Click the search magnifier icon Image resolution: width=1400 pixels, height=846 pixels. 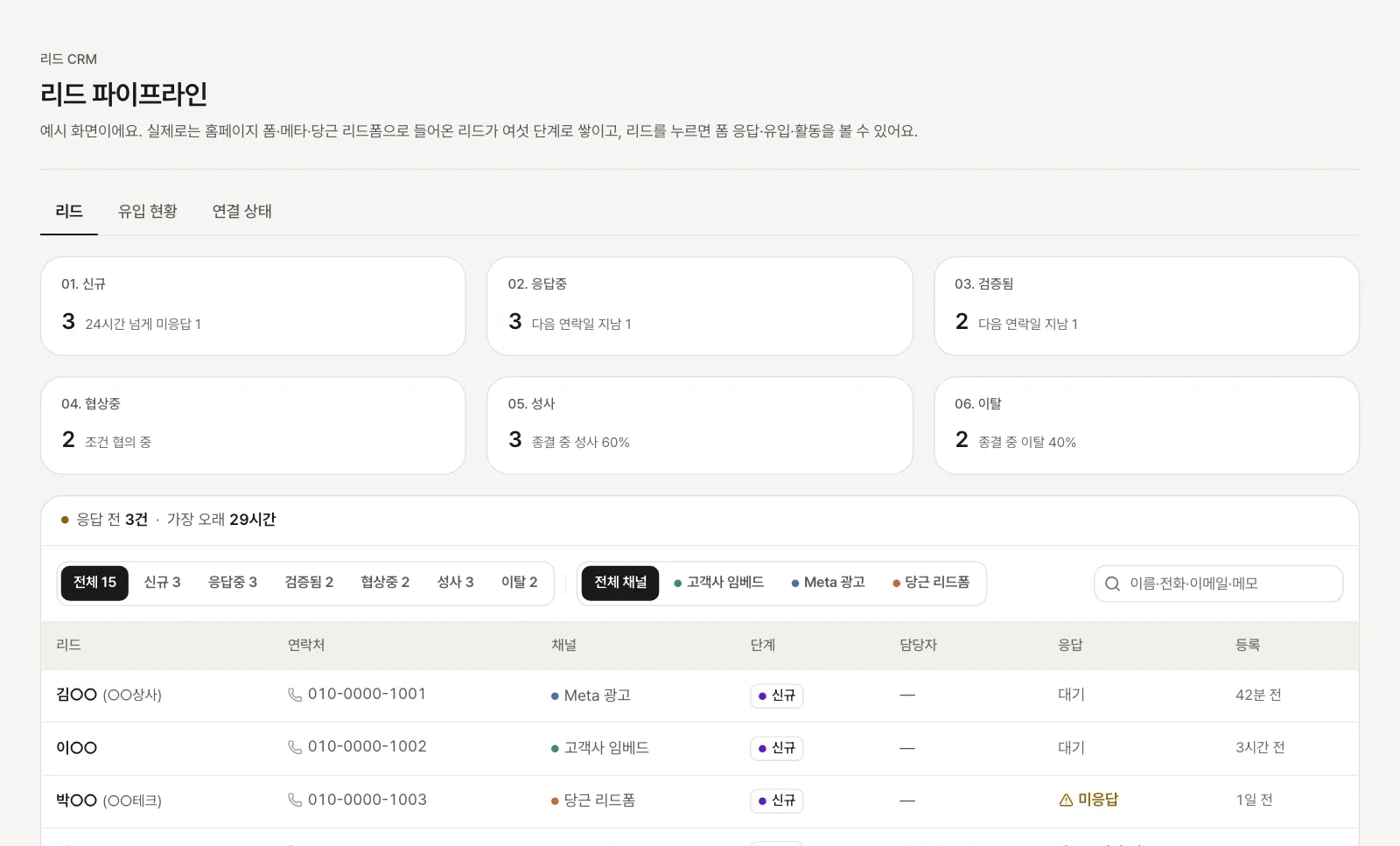point(1112,584)
